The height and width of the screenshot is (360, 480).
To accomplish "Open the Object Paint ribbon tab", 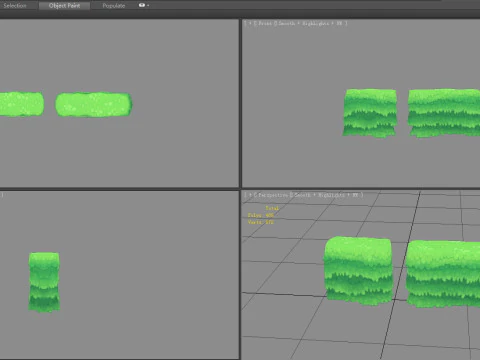I will coord(64,5).
